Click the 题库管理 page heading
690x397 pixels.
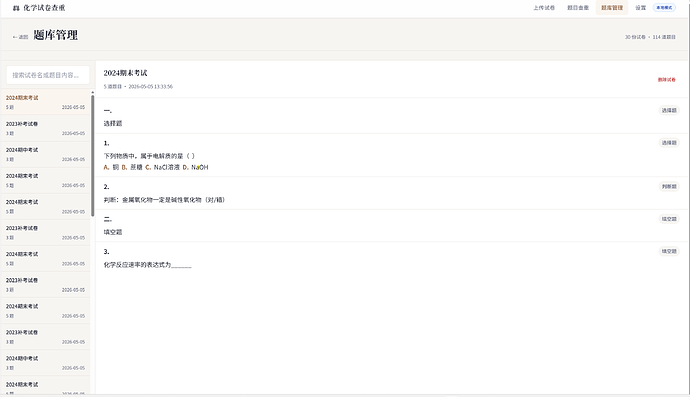55,35
